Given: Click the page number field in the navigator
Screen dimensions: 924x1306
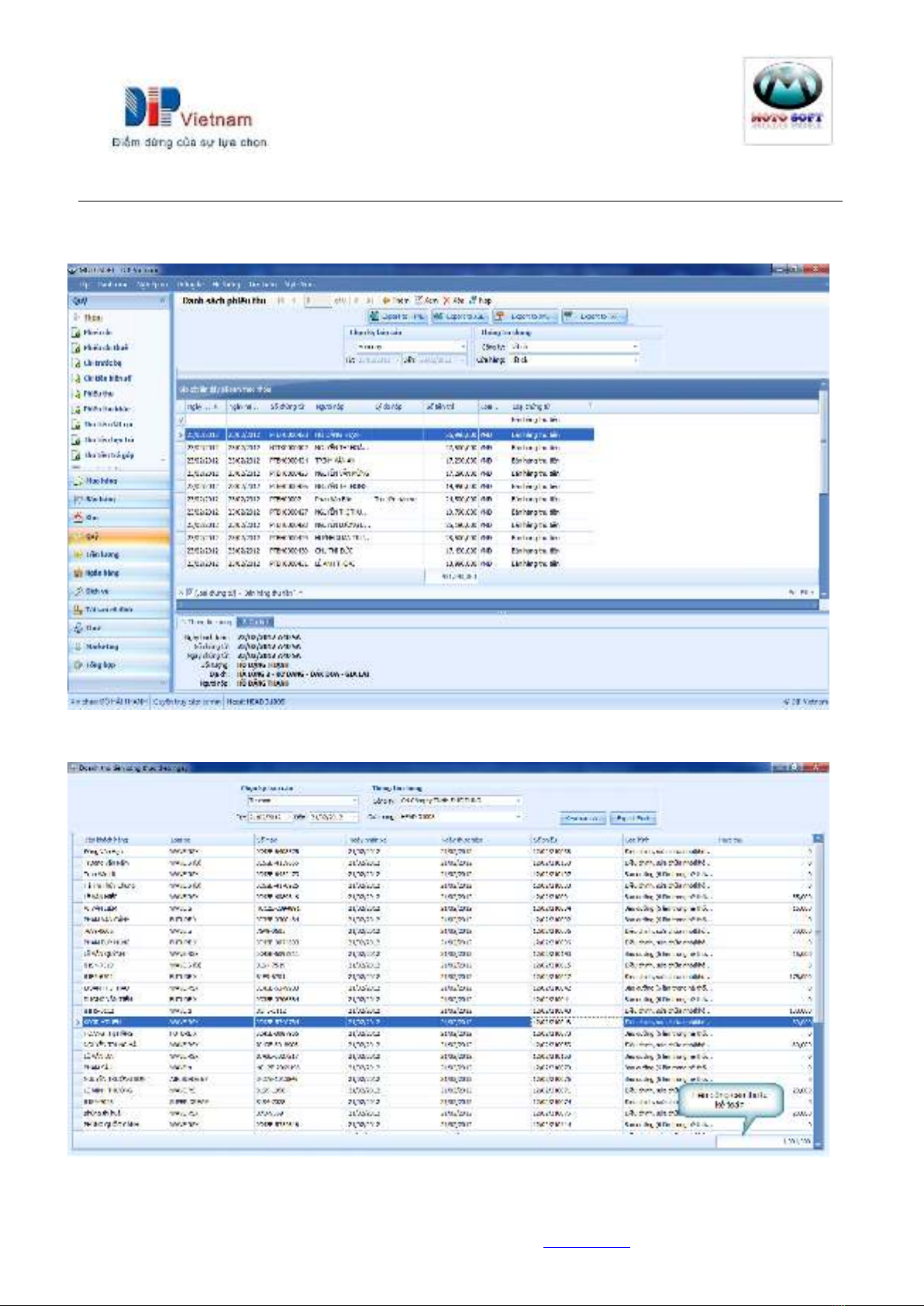Looking at the screenshot, I should (x=317, y=300).
